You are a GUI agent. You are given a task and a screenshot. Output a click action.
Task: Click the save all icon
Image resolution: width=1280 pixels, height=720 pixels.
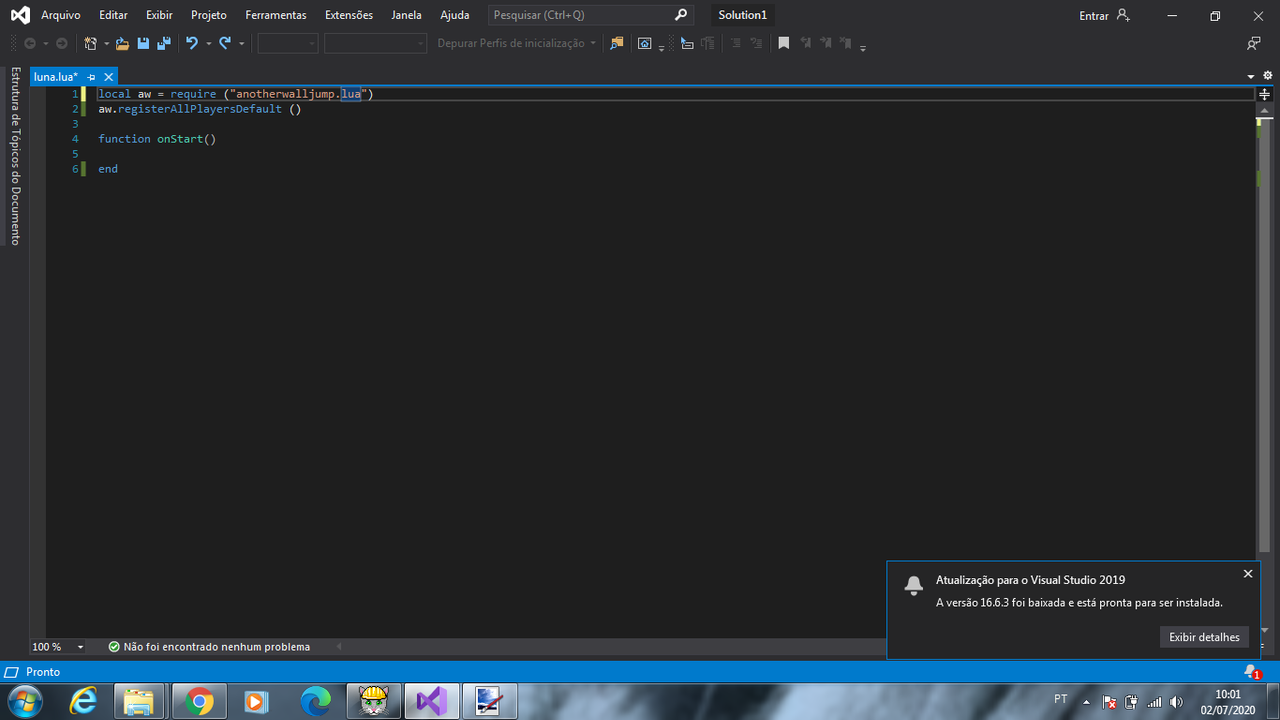coord(163,43)
